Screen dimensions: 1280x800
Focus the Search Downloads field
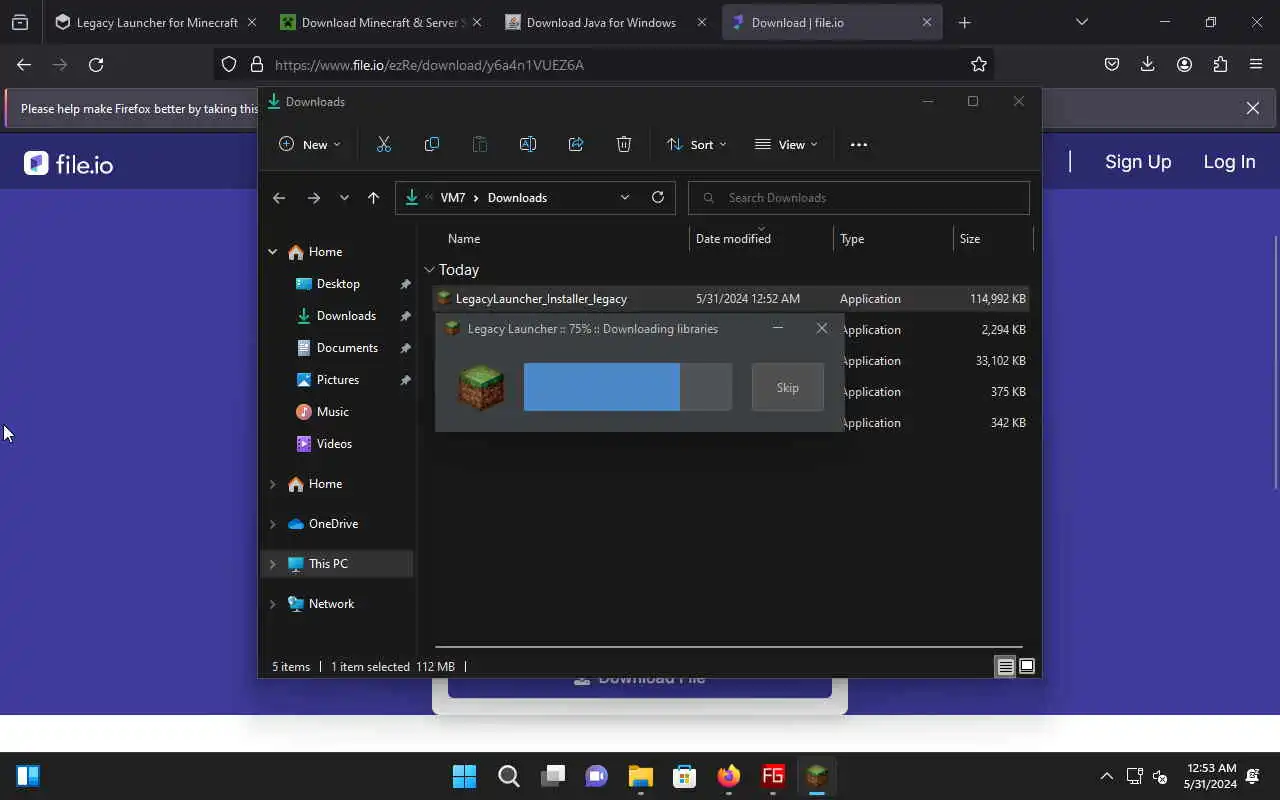(859, 198)
